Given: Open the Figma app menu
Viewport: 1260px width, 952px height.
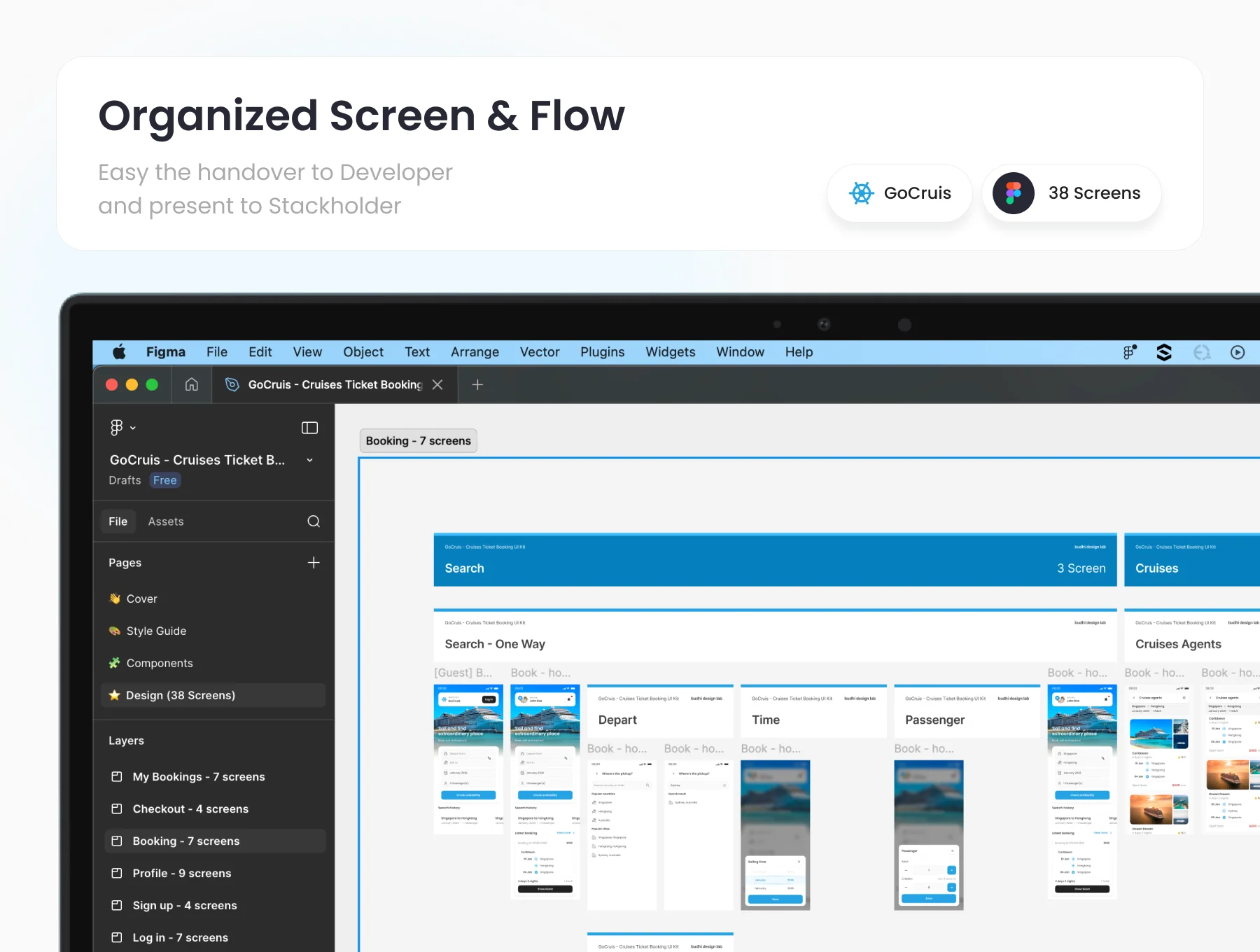Looking at the screenshot, I should (166, 352).
